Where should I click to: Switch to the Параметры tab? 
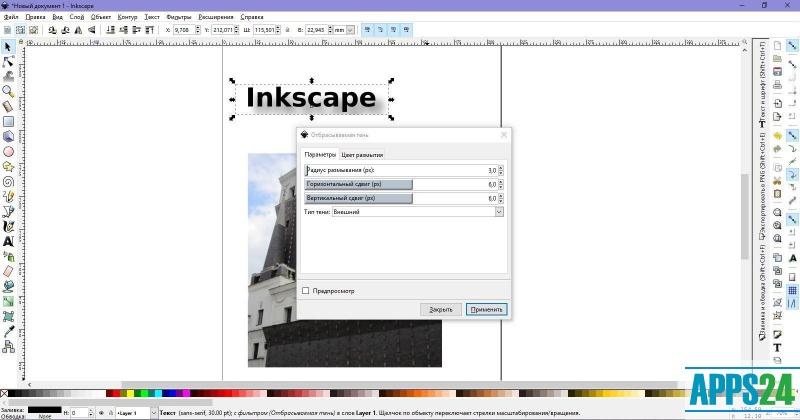[320, 154]
